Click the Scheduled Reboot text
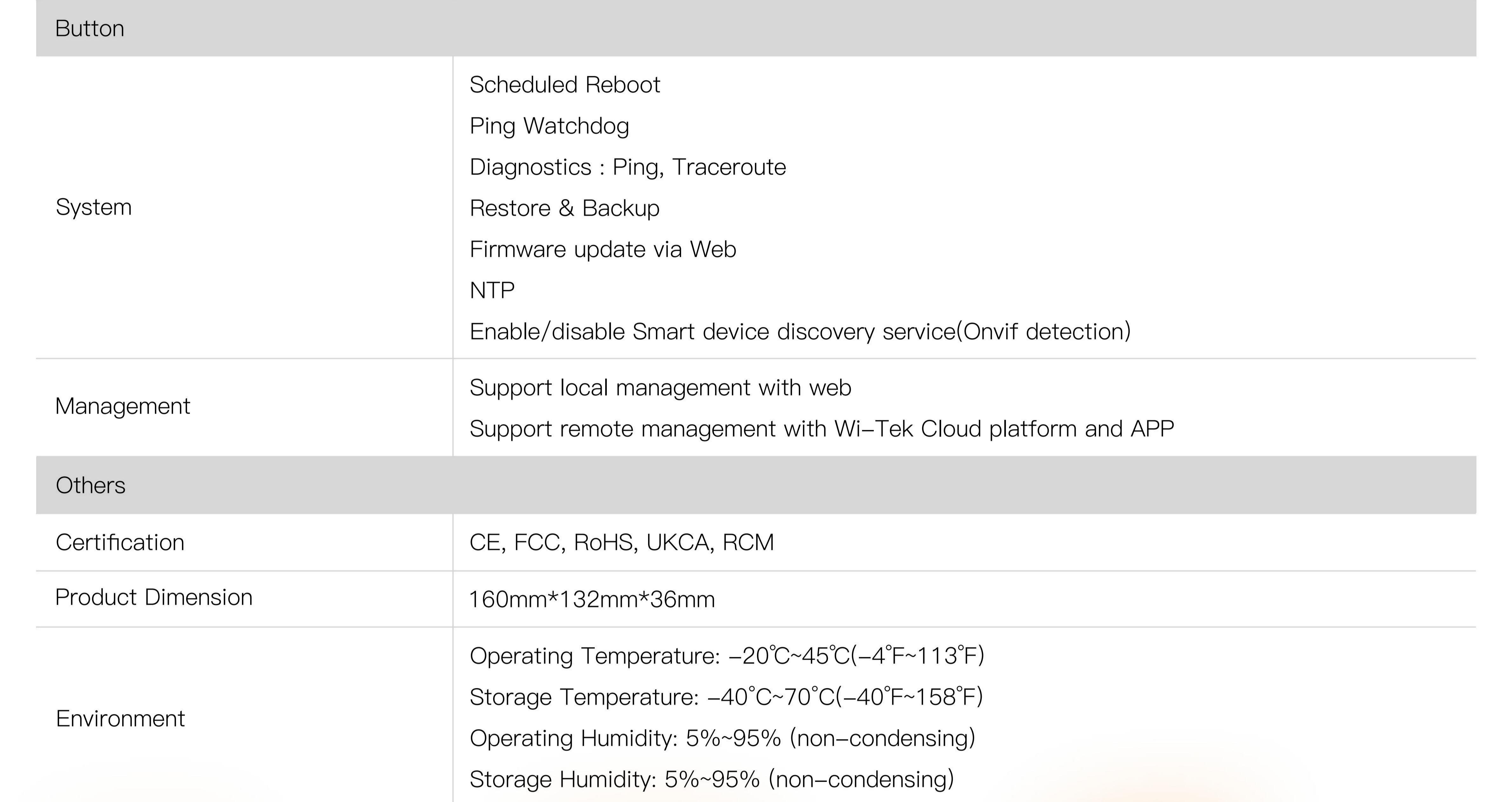Screen dimensions: 1512x802 tap(565, 85)
